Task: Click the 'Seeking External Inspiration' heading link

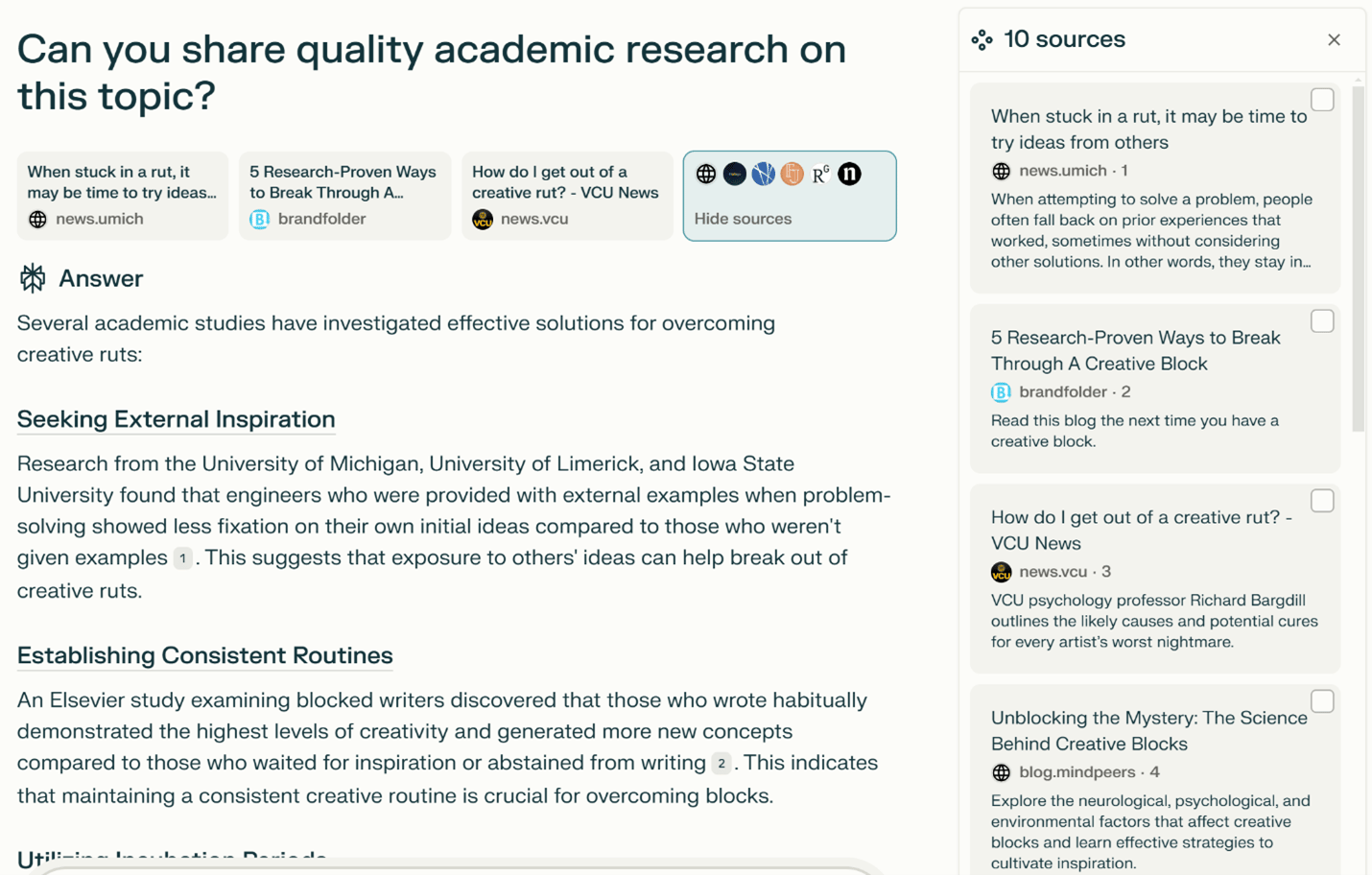Action: (176, 419)
